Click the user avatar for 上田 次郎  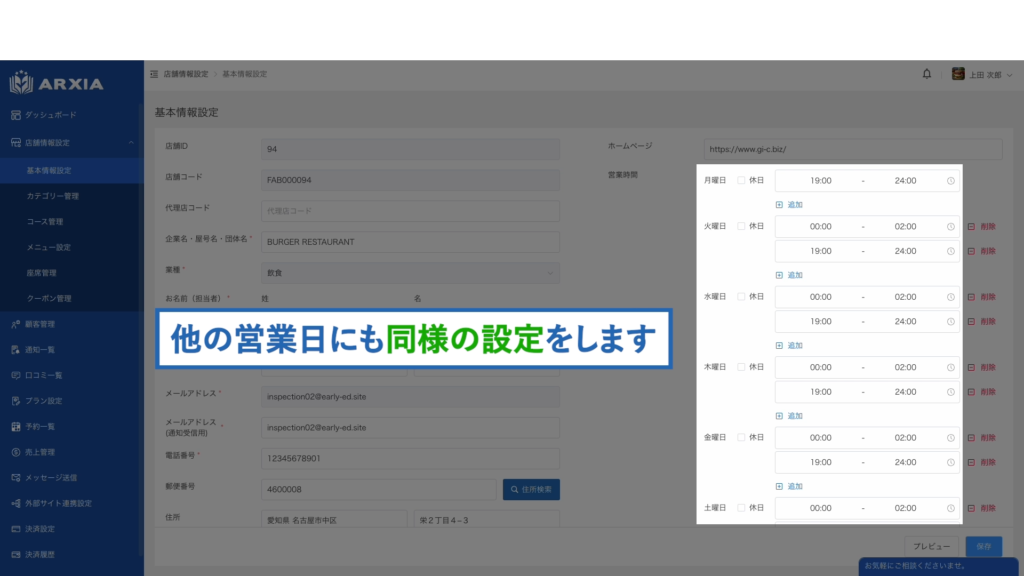click(x=958, y=74)
